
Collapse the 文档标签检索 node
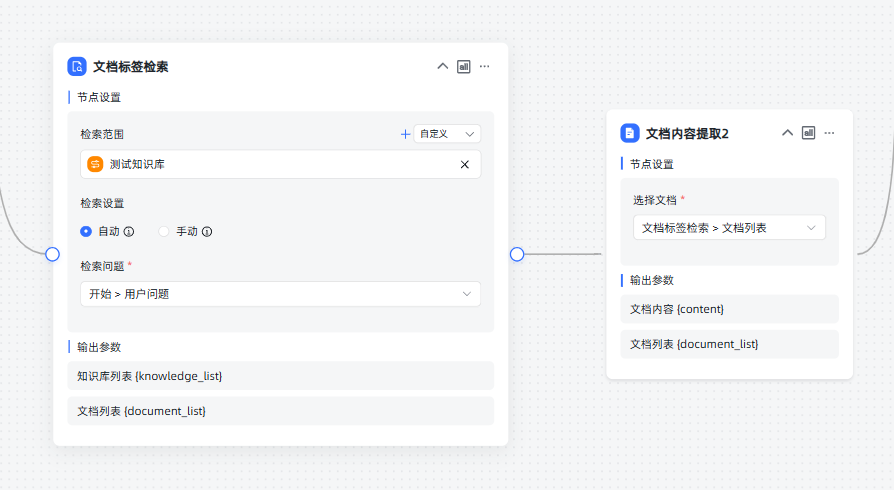coord(443,67)
